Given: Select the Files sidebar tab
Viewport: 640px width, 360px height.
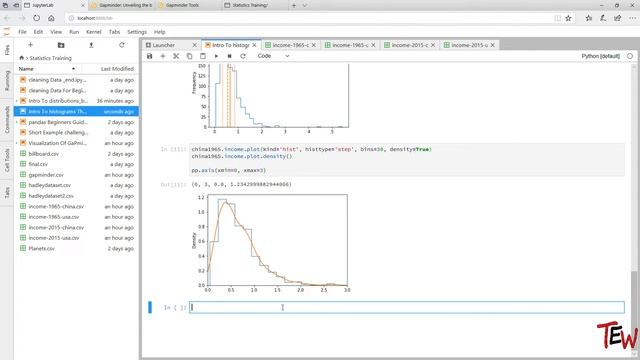Looking at the screenshot, I should point(7,50).
